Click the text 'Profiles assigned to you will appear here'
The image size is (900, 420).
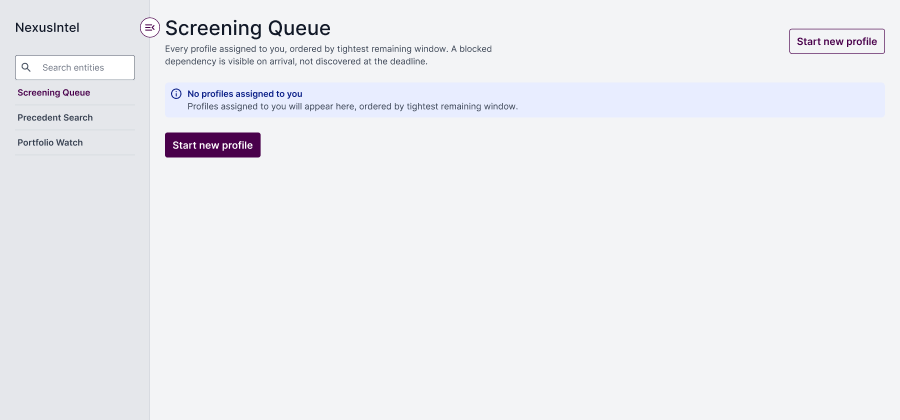270,107
